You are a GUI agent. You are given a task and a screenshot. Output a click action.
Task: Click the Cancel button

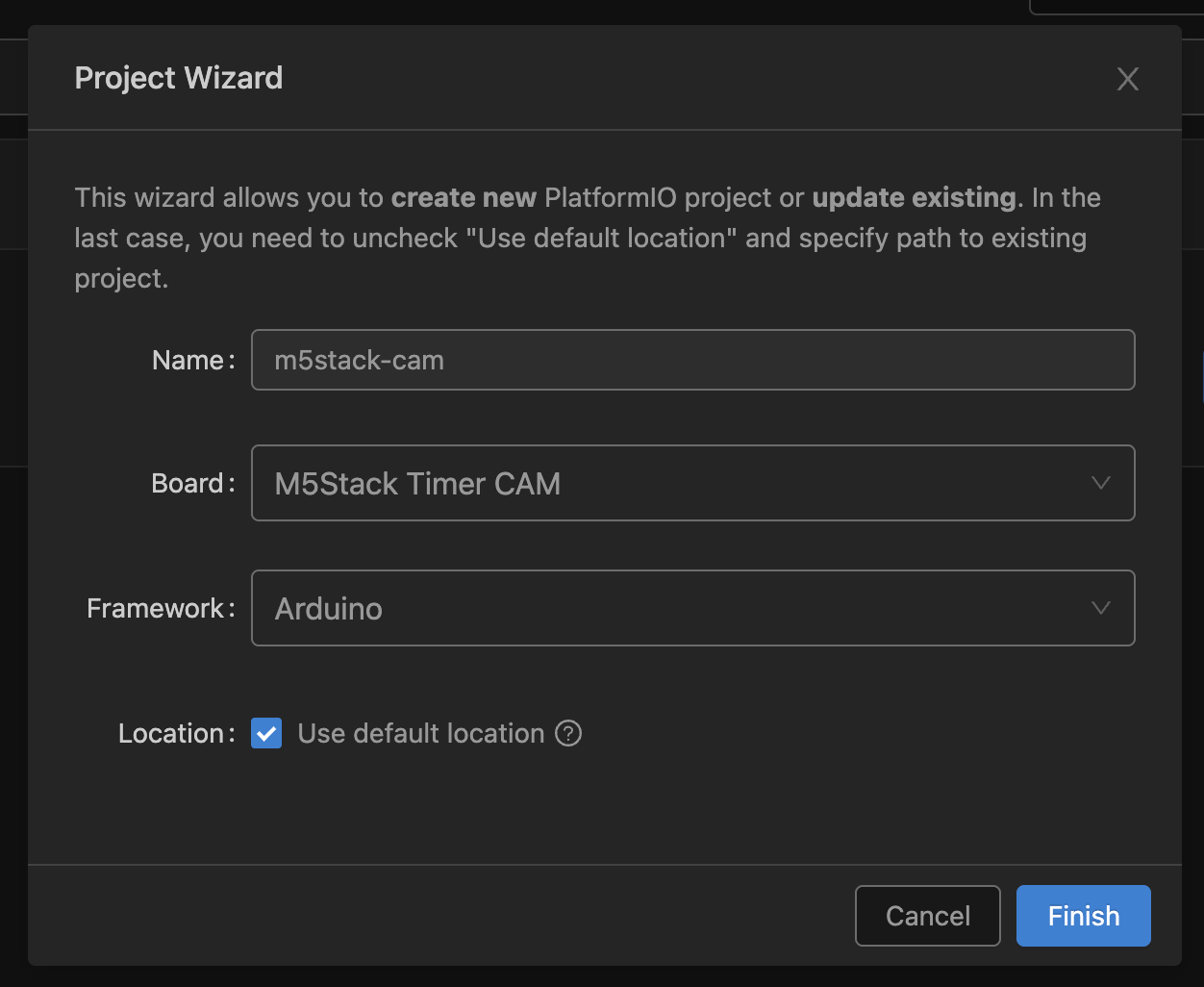(x=927, y=916)
